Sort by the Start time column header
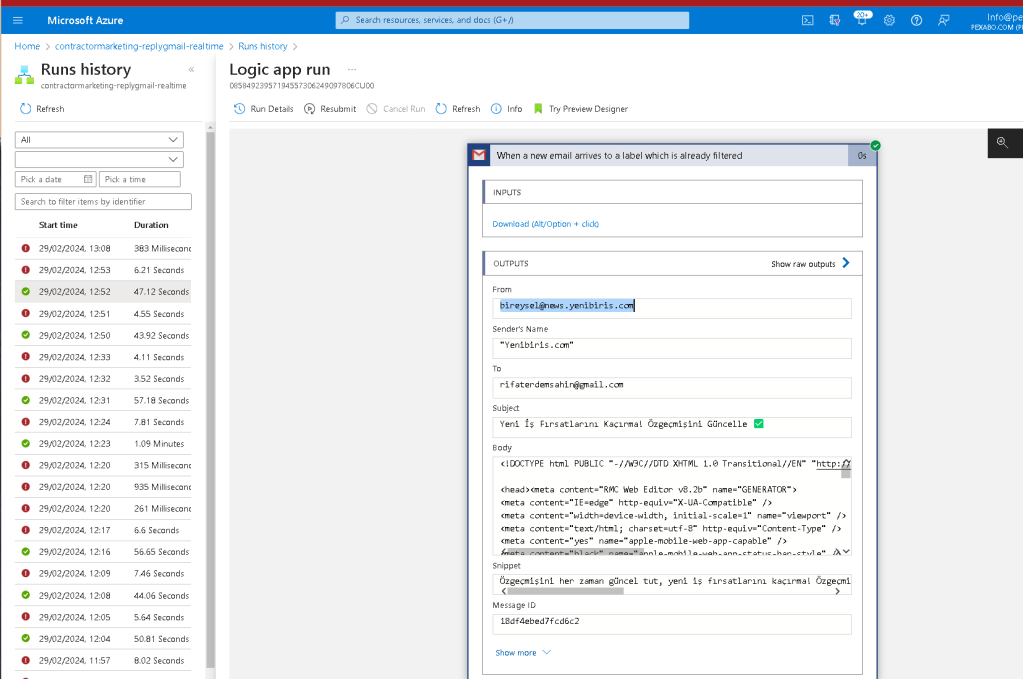The width and height of the screenshot is (1023, 679). pos(58,225)
